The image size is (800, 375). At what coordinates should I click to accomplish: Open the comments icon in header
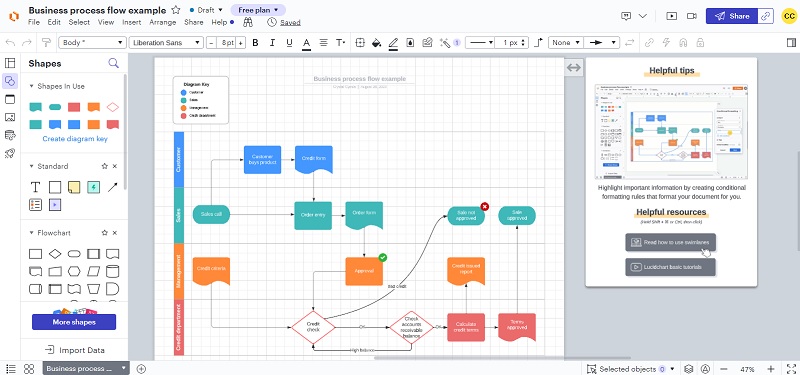point(626,16)
